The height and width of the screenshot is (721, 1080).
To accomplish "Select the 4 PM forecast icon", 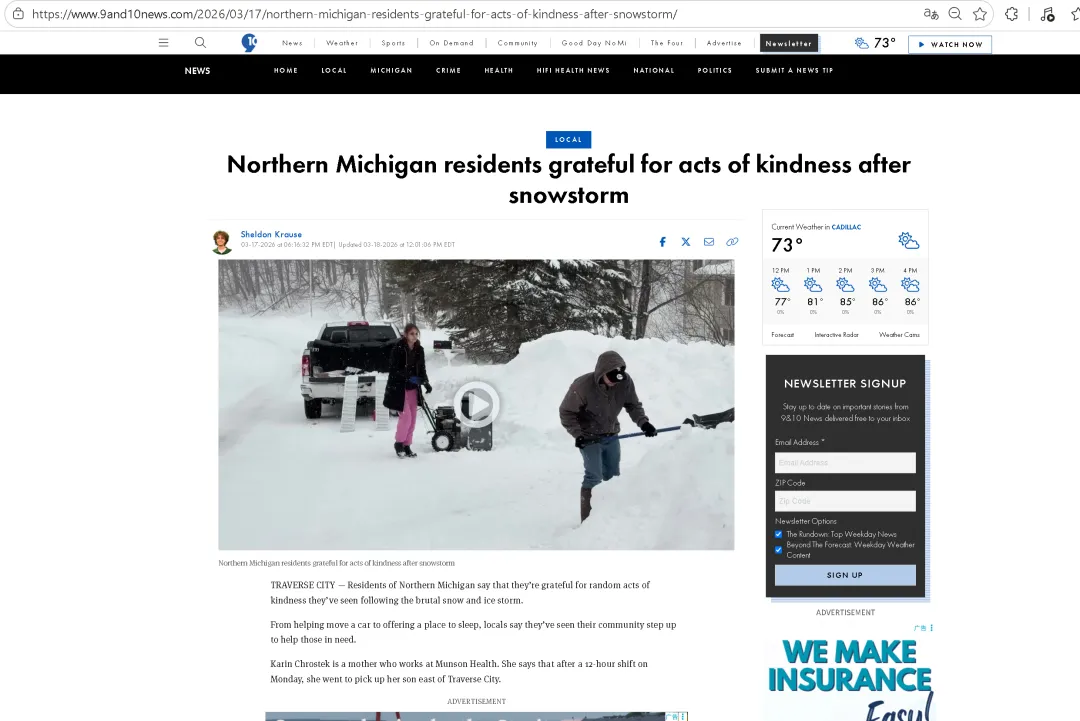I will pos(910,284).
